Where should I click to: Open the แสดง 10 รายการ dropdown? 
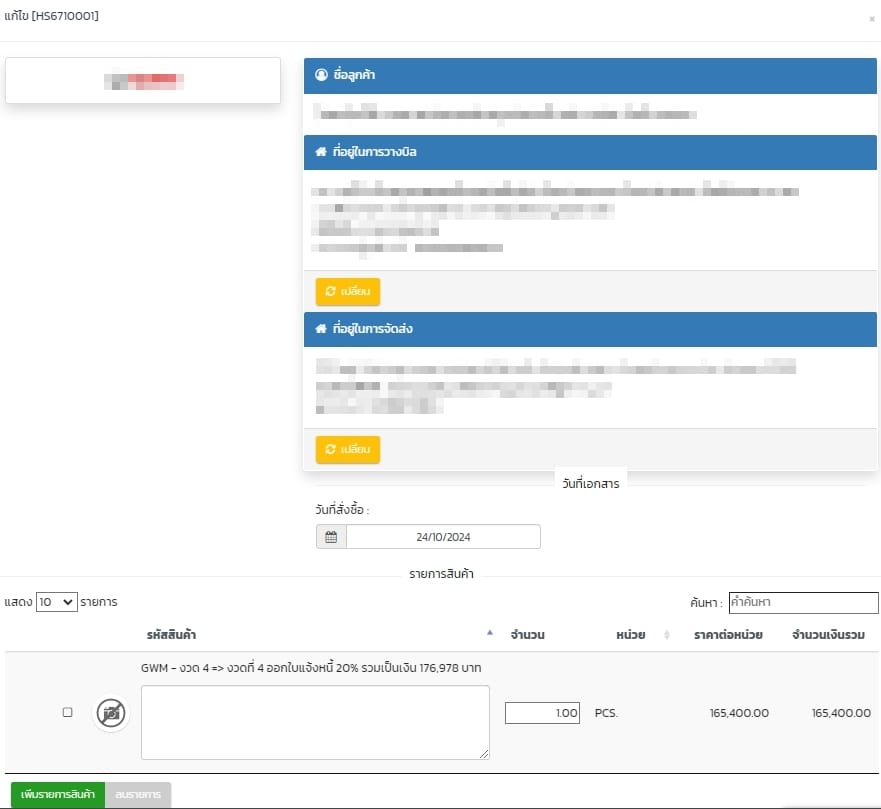tap(56, 602)
